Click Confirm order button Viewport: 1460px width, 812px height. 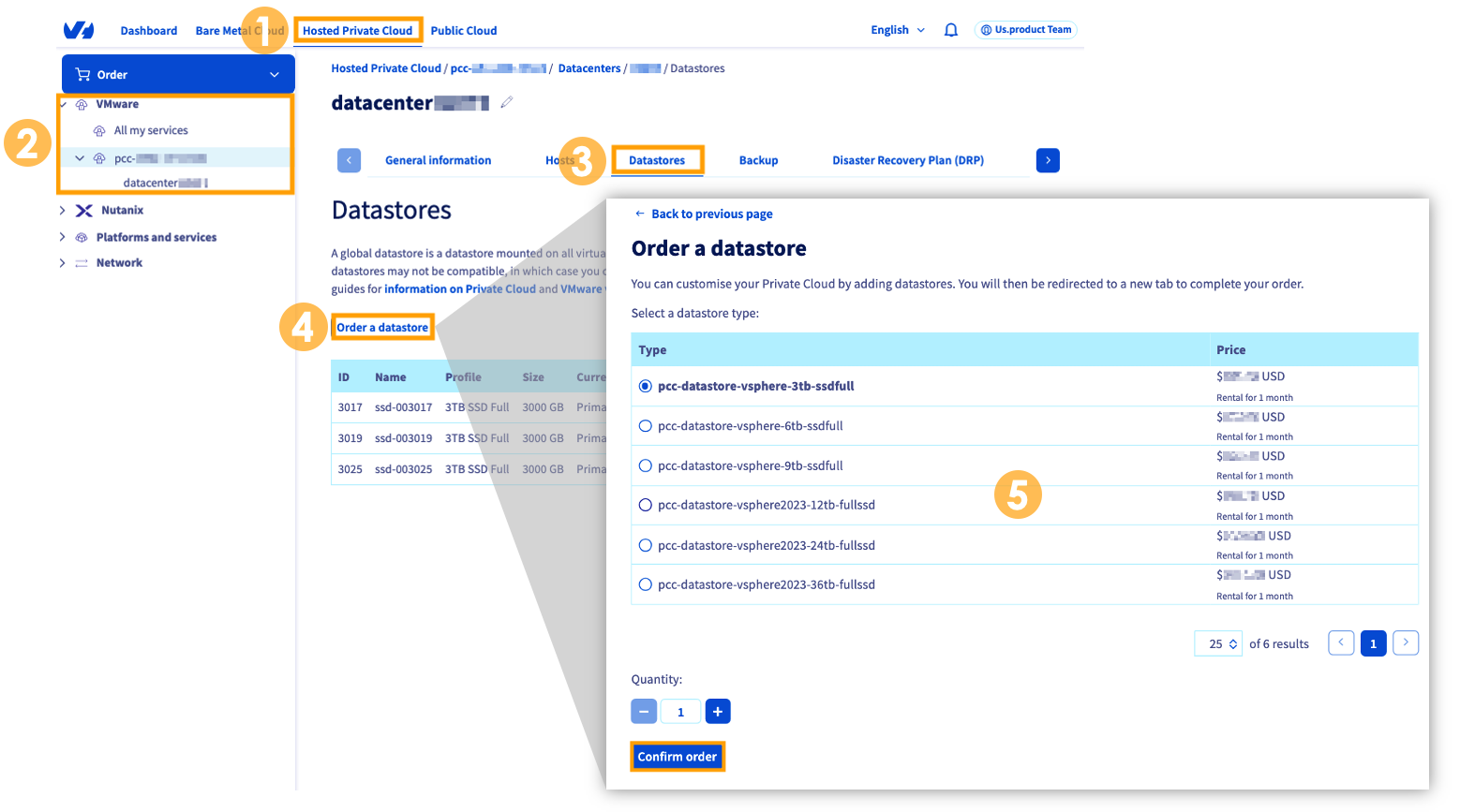pos(678,757)
